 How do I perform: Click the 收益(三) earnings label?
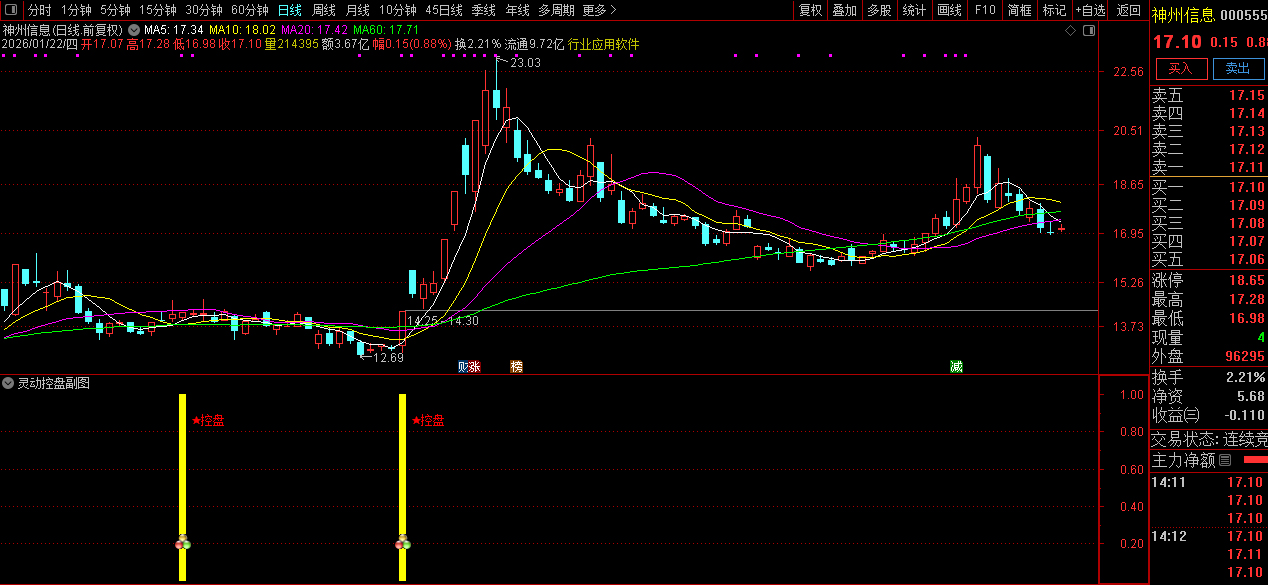click(1176, 414)
